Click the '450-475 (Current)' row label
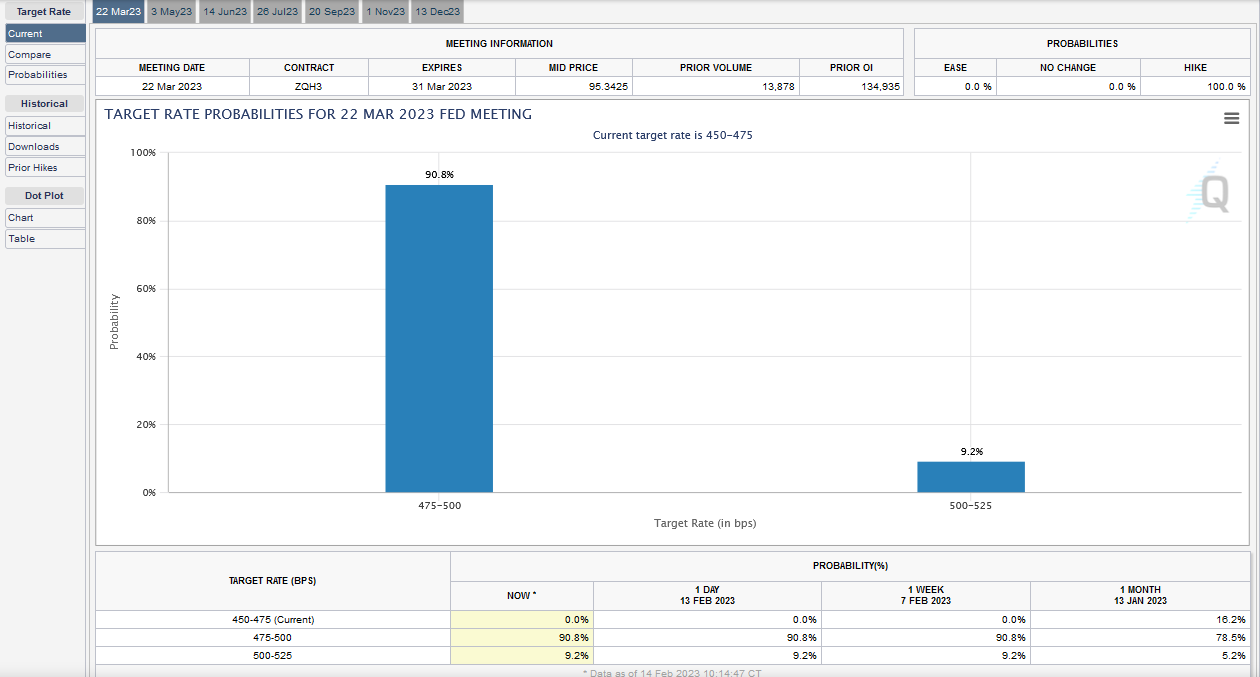The height and width of the screenshot is (677, 1260). click(273, 620)
